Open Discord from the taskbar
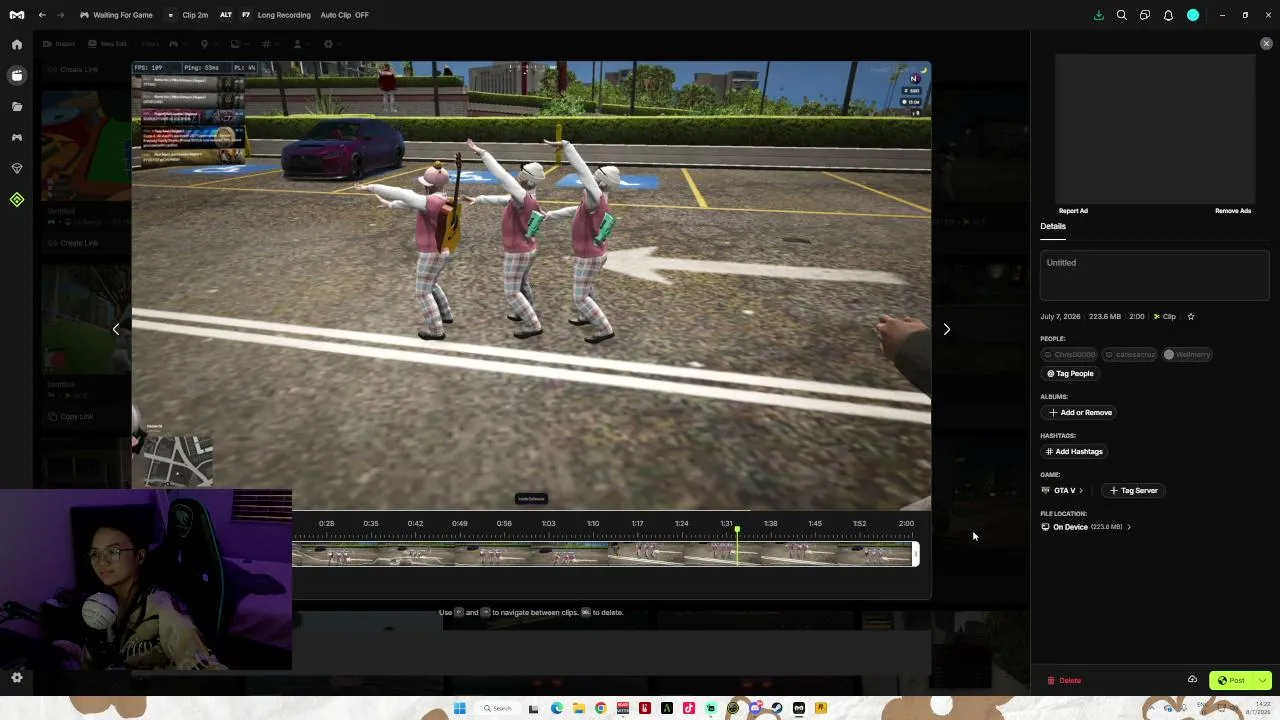The height and width of the screenshot is (720, 1280). coord(755,709)
